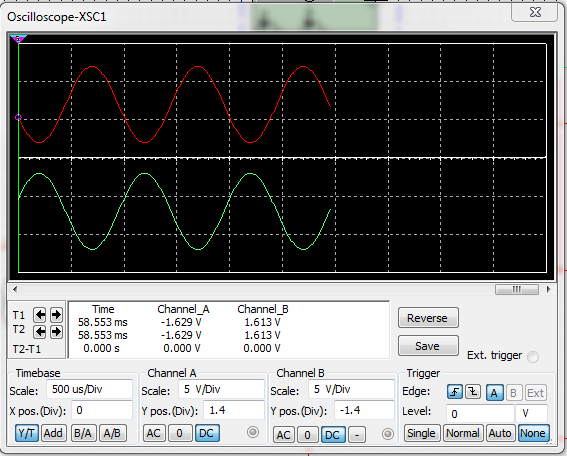Save the oscilloscope data

coord(428,346)
